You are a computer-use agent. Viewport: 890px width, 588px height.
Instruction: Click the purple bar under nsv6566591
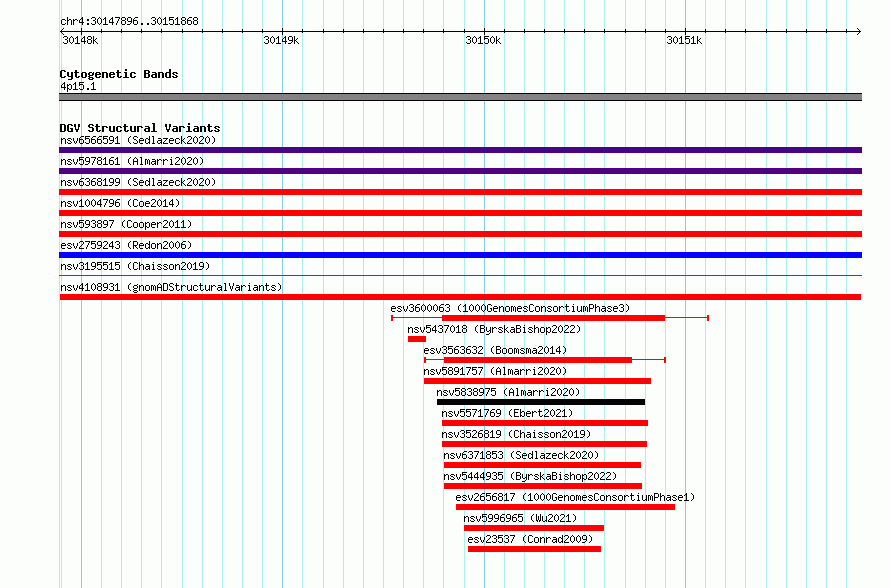tap(460, 150)
